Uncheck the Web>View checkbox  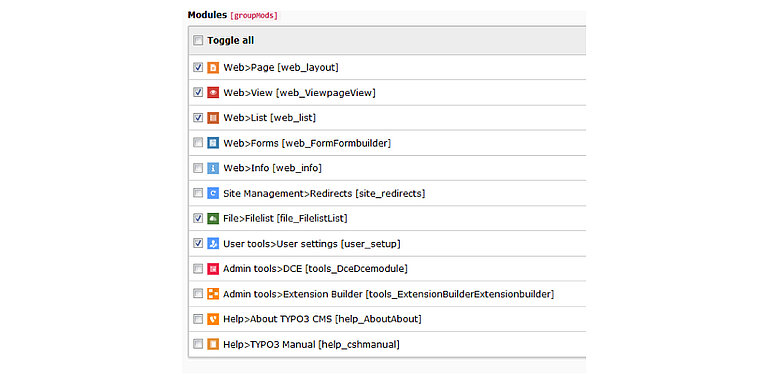[198, 92]
